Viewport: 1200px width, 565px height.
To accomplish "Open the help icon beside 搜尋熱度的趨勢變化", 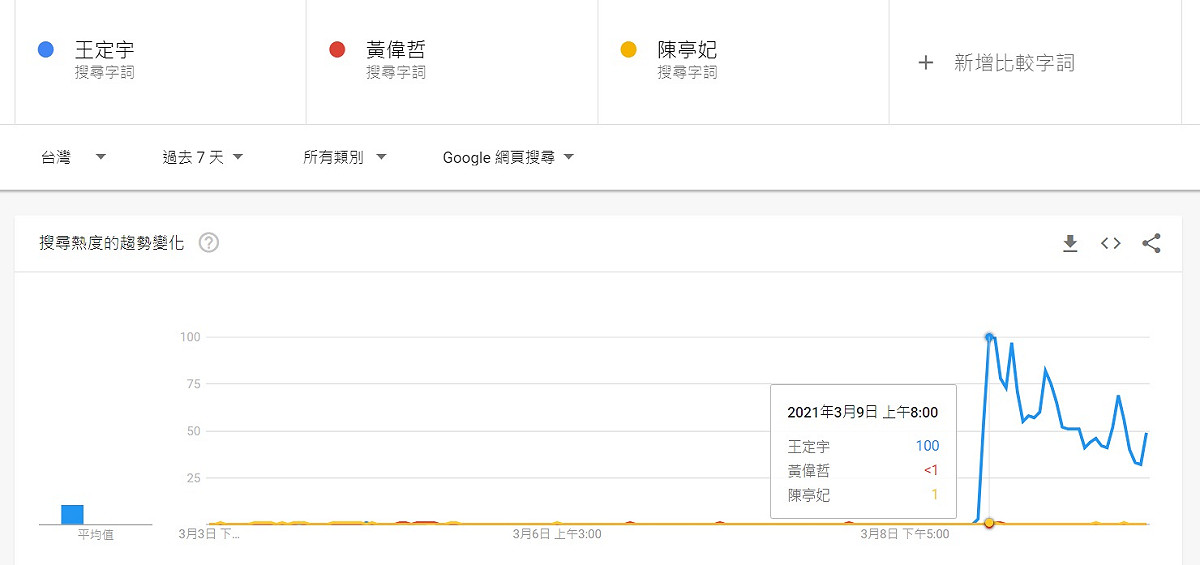I will [209, 243].
